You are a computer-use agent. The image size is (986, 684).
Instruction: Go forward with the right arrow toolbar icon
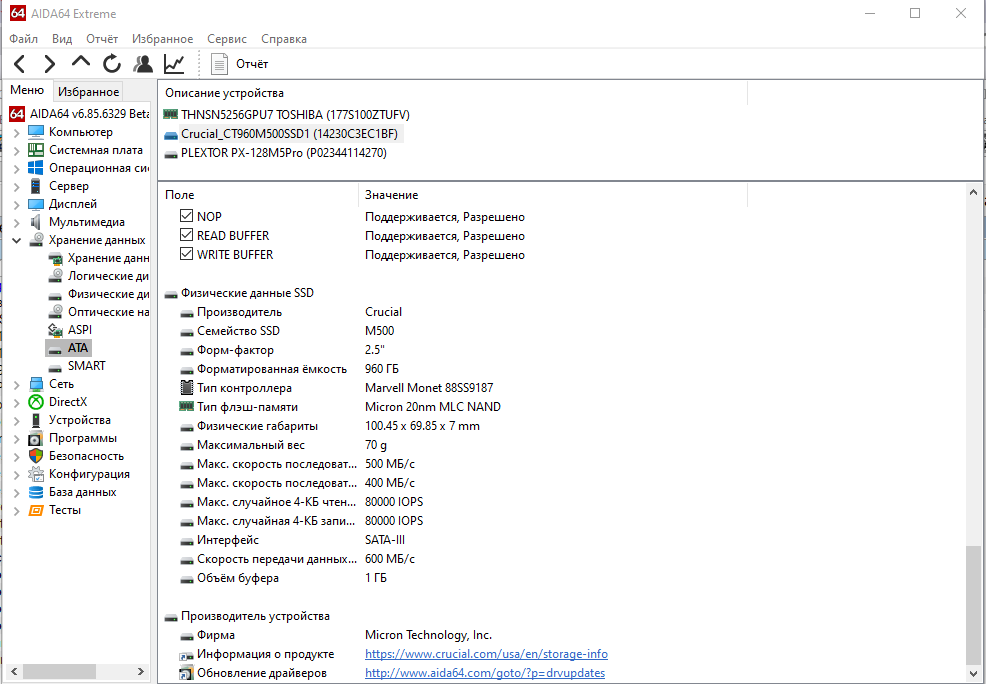(x=50, y=63)
